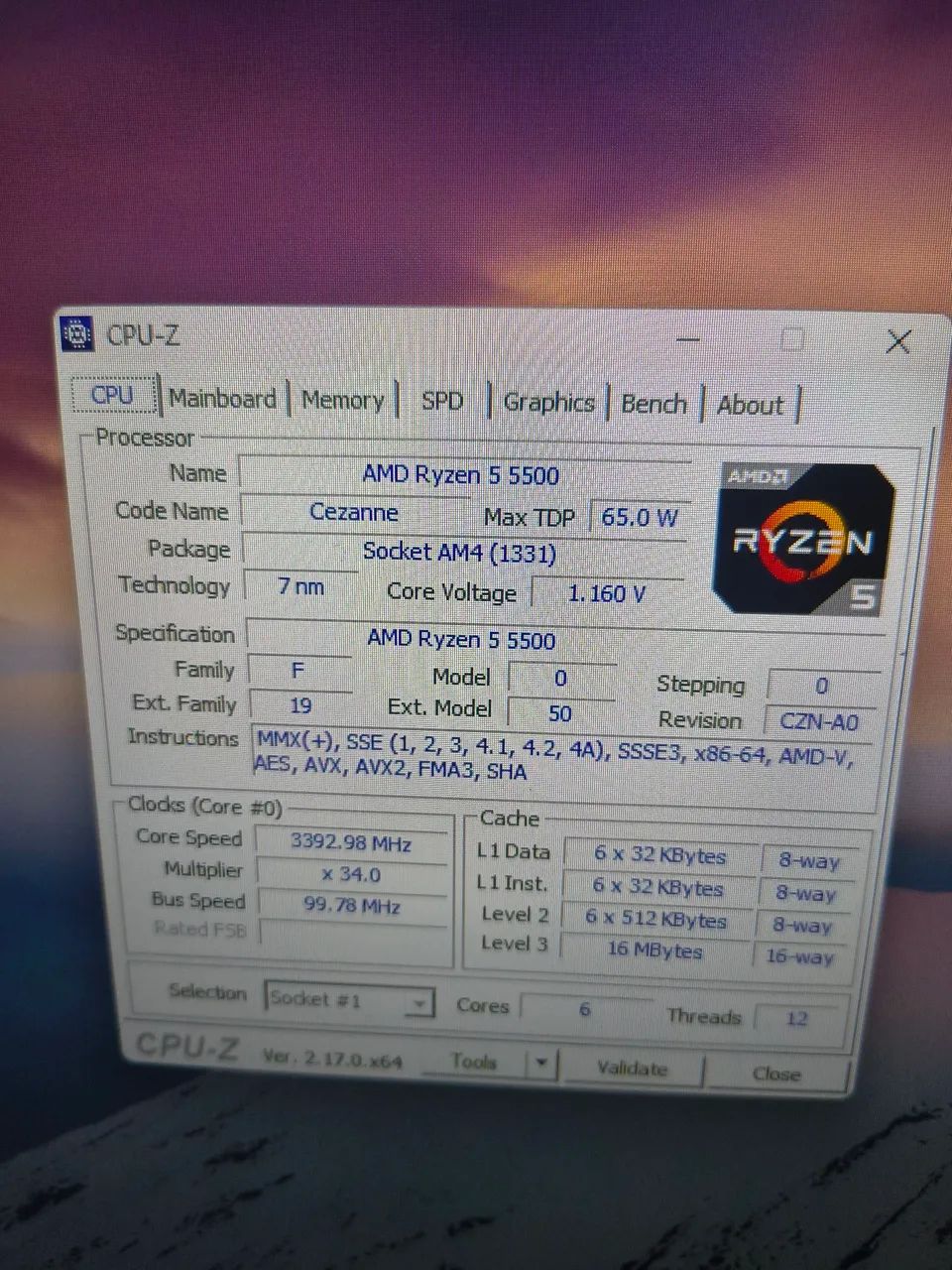Click the Clocks (Core #0) group label
The image size is (952, 1270).
(205, 807)
